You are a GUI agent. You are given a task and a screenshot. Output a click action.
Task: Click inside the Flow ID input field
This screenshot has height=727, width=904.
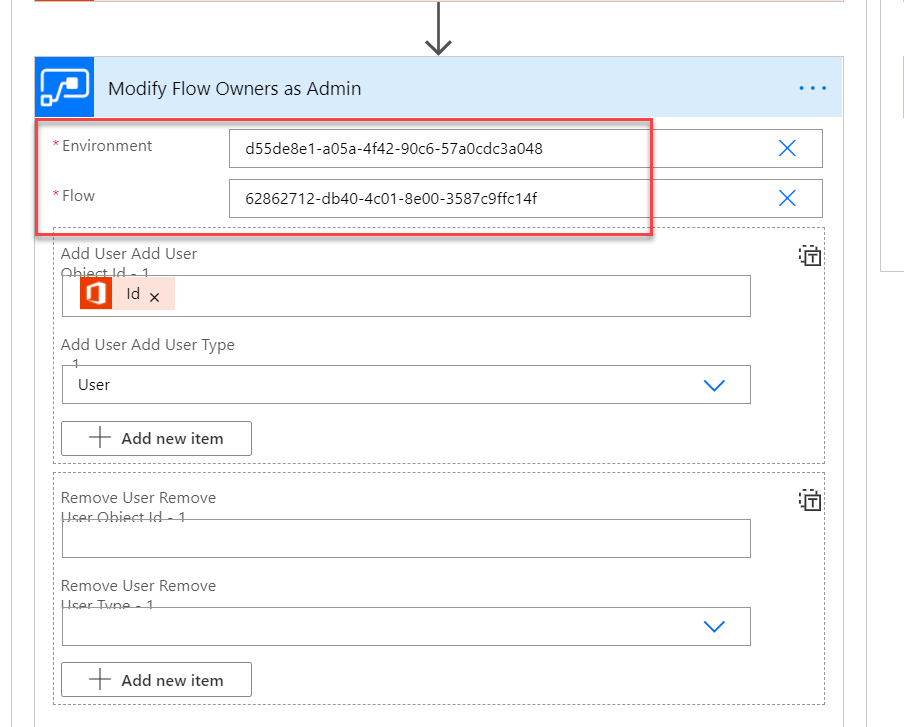click(x=450, y=198)
